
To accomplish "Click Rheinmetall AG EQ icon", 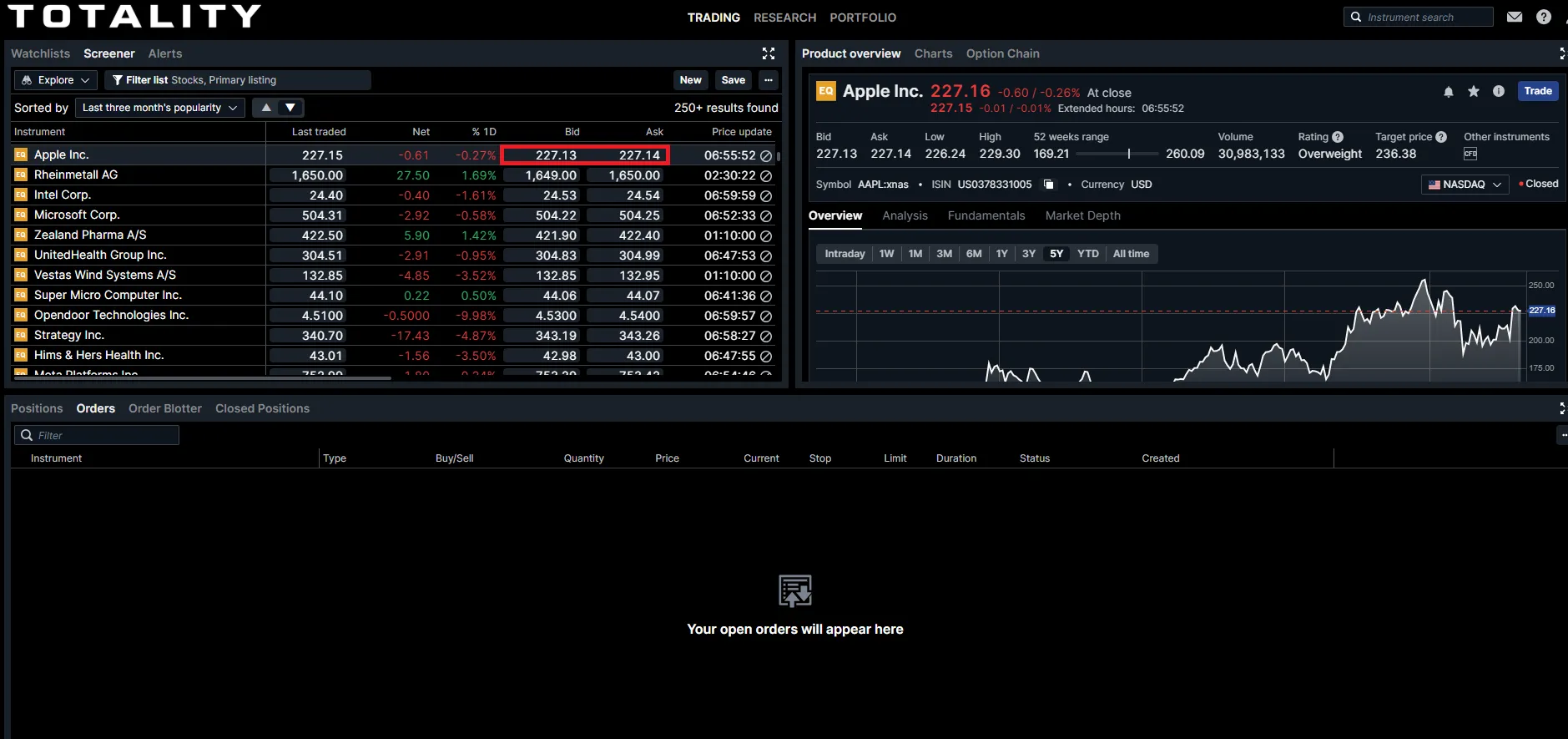I will (21, 175).
